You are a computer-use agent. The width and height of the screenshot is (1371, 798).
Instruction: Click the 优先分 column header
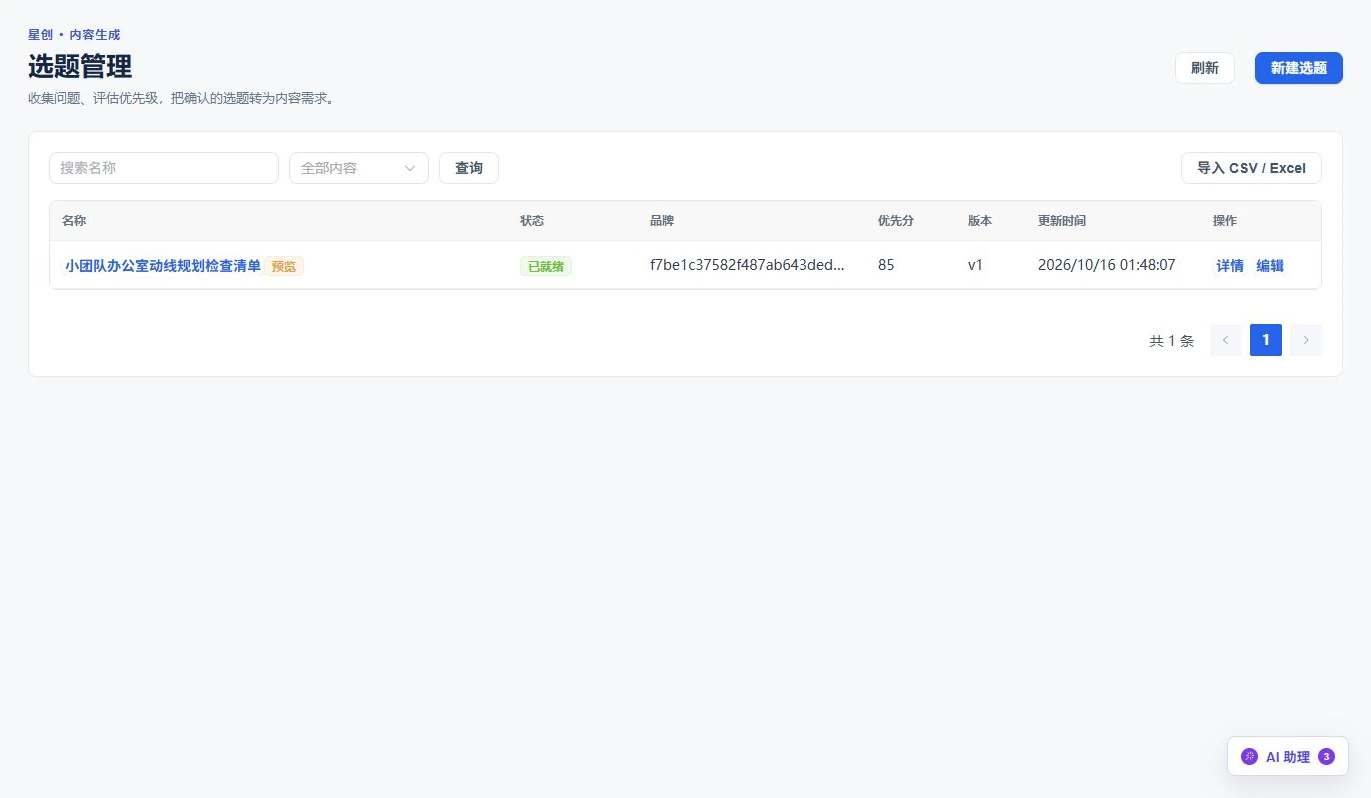pyautogui.click(x=896, y=221)
